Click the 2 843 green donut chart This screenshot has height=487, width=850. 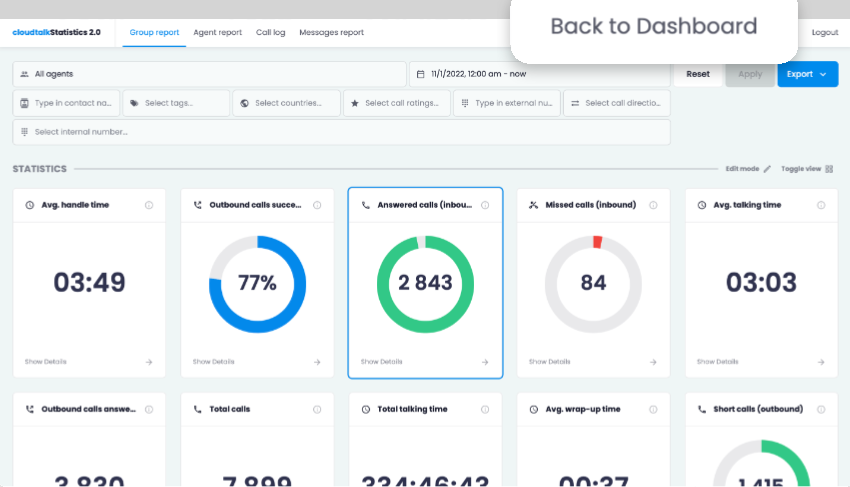pyautogui.click(x=426, y=284)
